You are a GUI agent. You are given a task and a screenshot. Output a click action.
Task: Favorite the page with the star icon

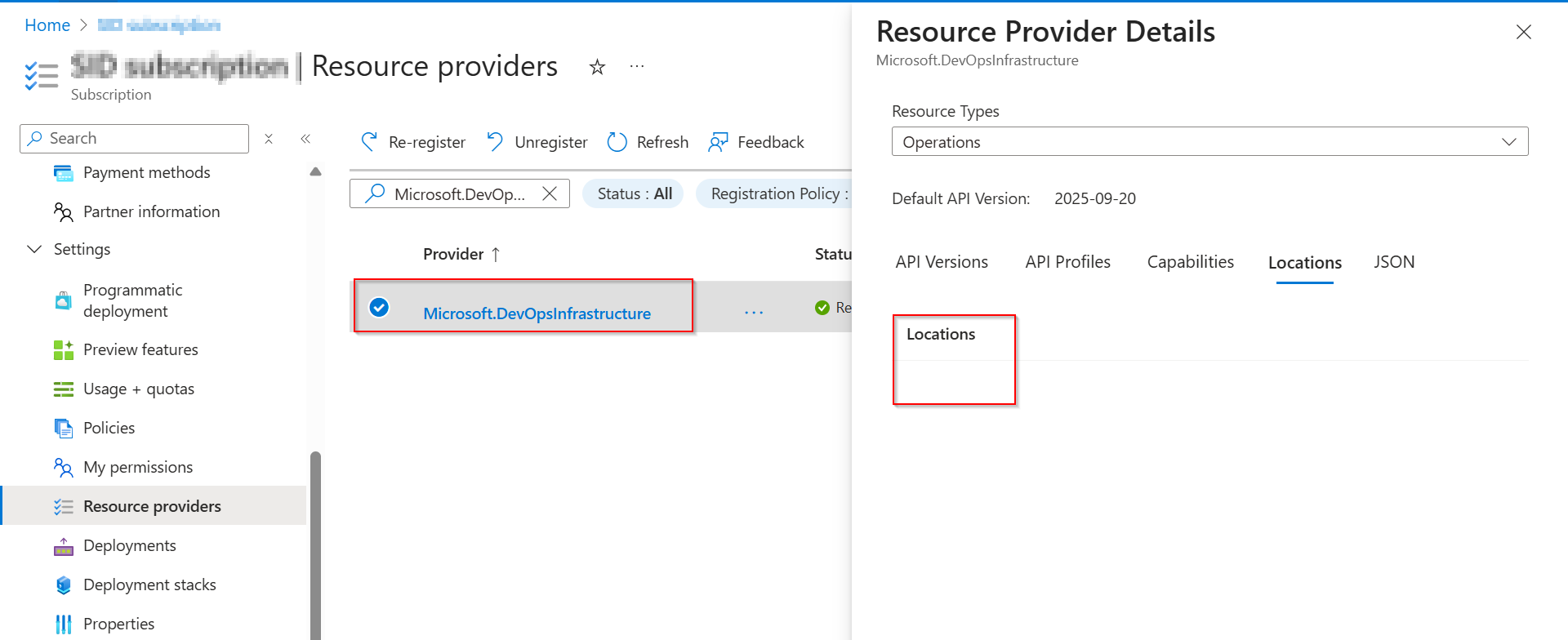tap(597, 67)
